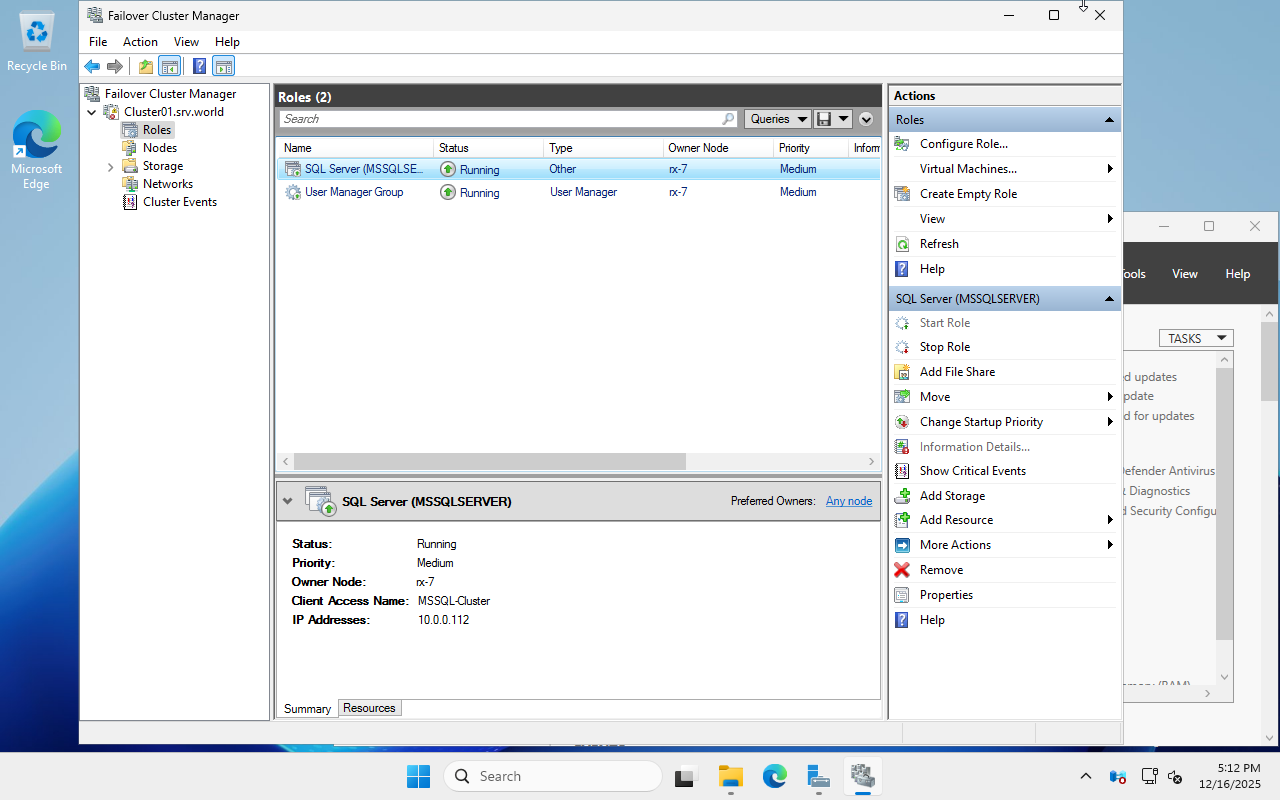The width and height of the screenshot is (1280, 800).
Task: Click Refresh in the Roles actions
Action: (x=938, y=244)
